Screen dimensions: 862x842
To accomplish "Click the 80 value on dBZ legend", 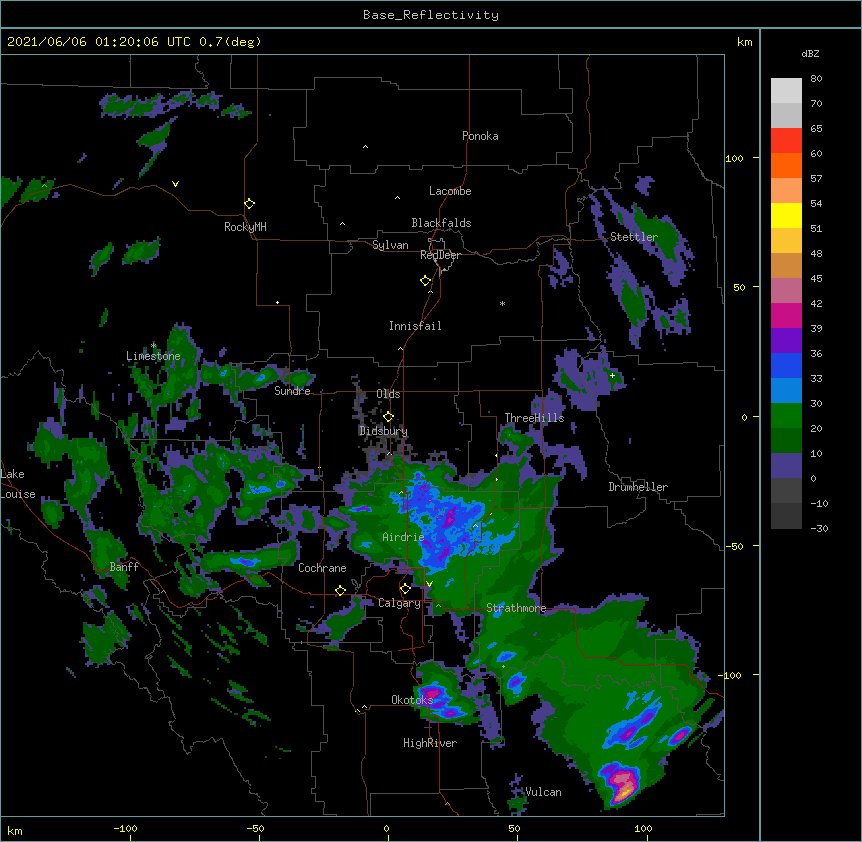I will [816, 79].
